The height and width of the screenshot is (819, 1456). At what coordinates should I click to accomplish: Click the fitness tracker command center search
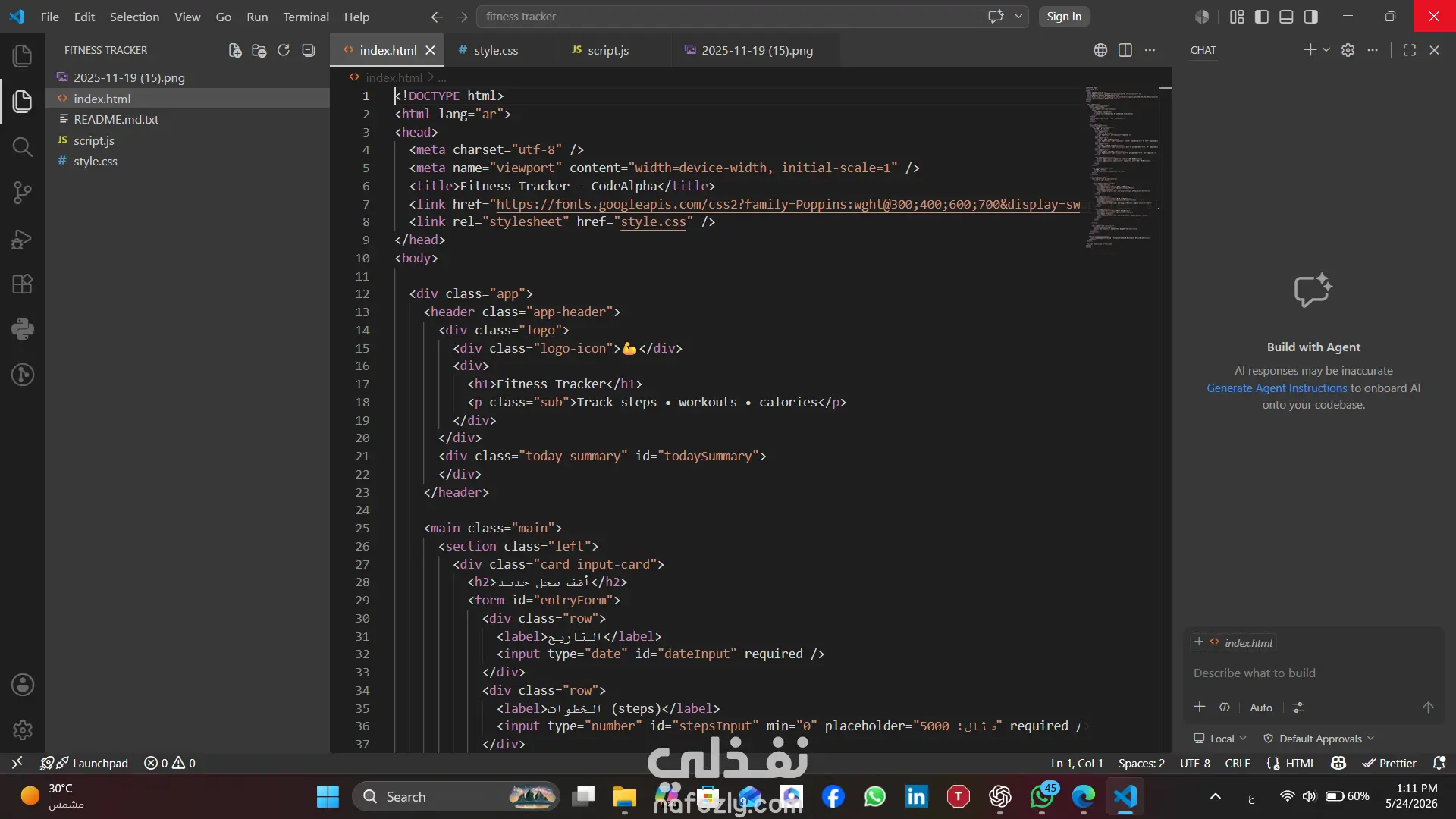click(728, 17)
